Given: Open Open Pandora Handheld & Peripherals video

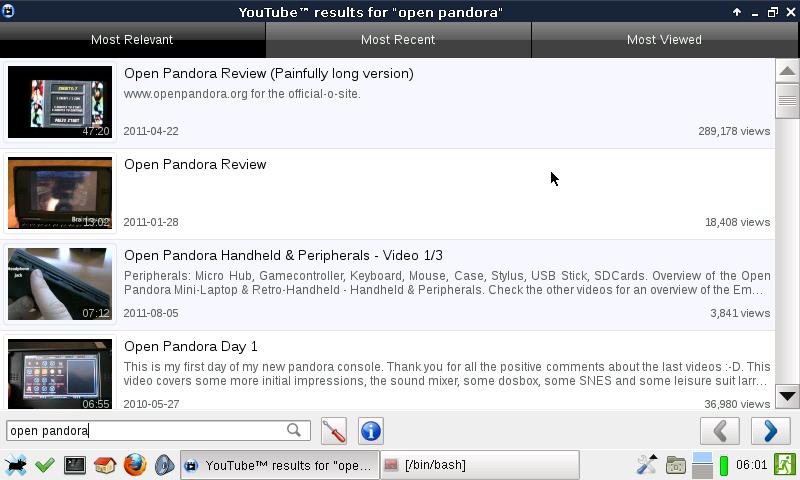Looking at the screenshot, I should click(283, 255).
